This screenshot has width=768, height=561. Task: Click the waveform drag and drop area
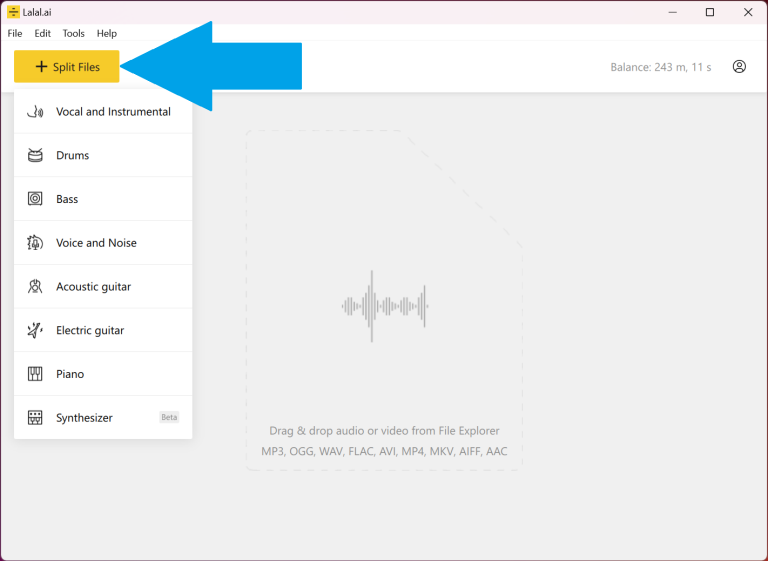click(x=384, y=305)
